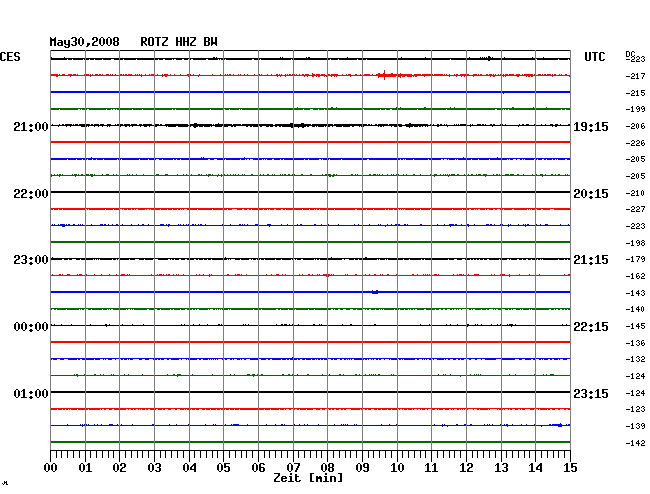Click the DC offset value -145
This screenshot has width=650, height=494.
pos(635,327)
